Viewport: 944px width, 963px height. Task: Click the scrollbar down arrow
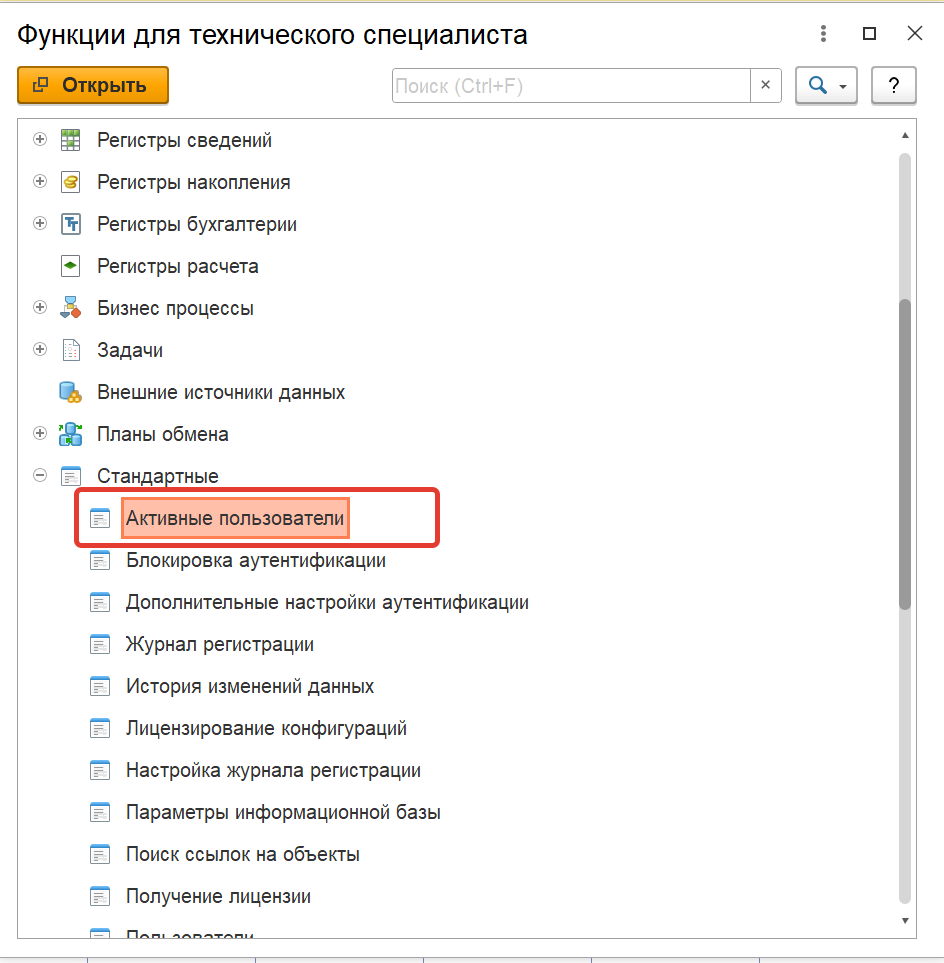[905, 920]
